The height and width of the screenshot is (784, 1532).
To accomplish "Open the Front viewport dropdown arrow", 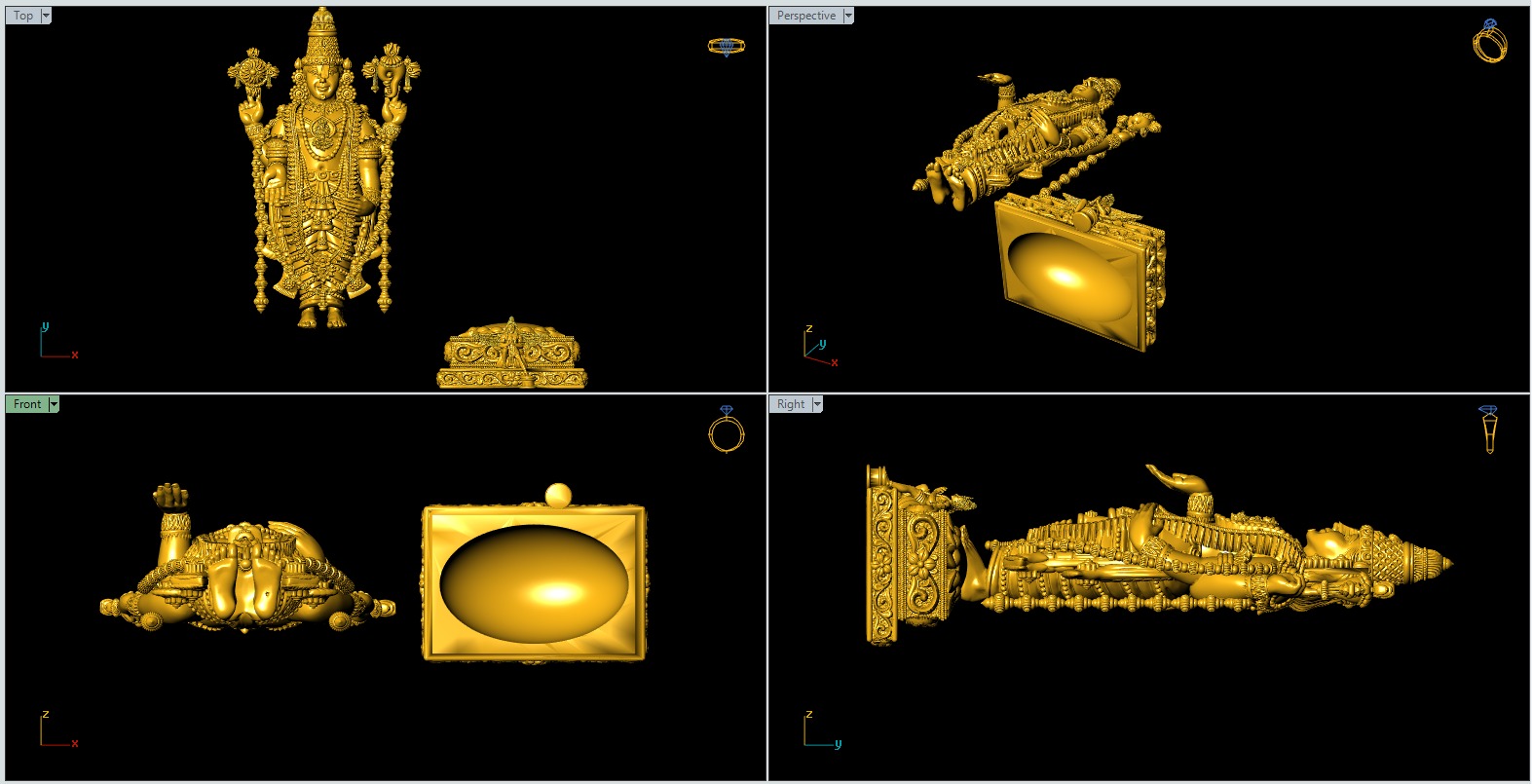I will pos(54,404).
